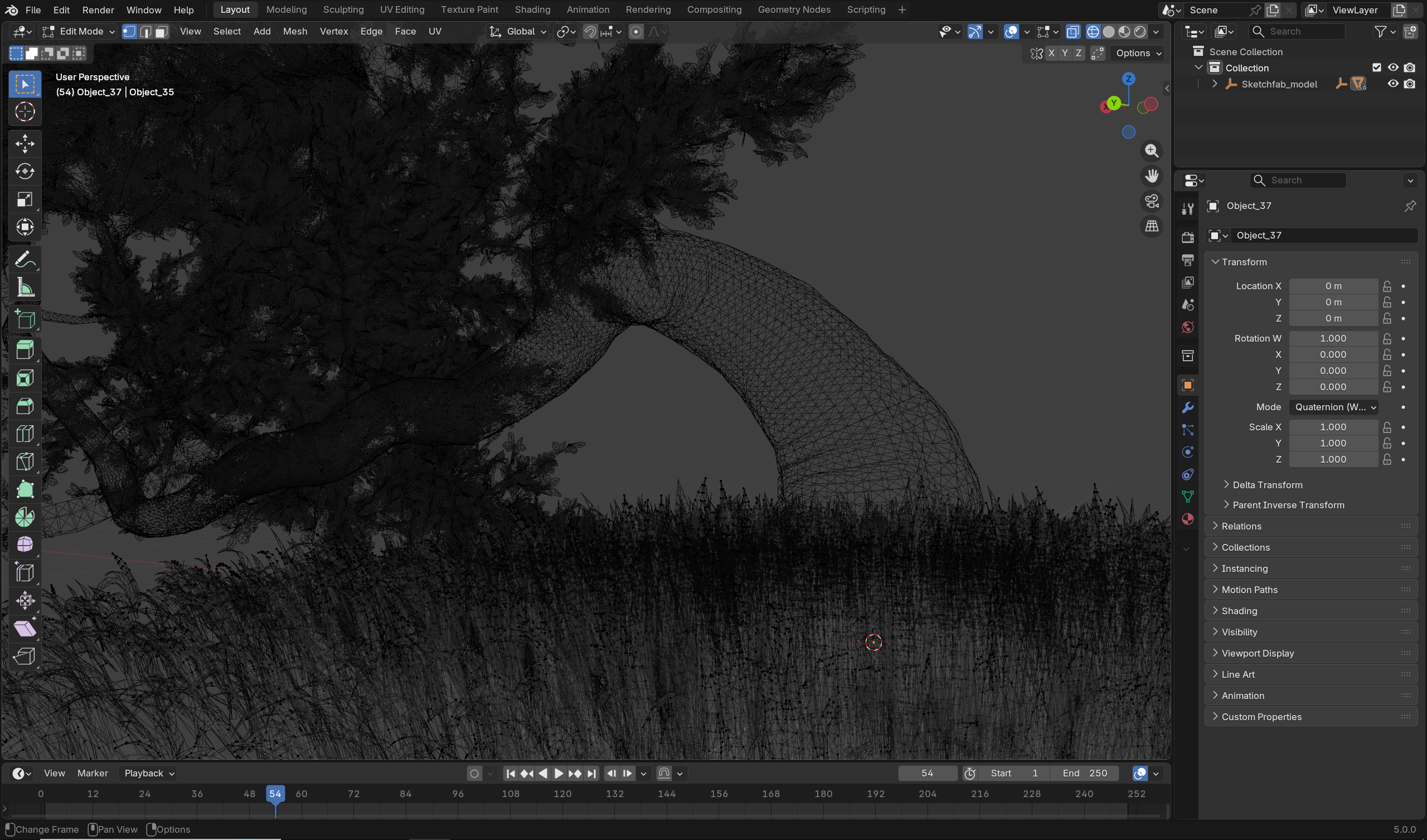
Task: Select the Measure tool
Action: point(25,287)
